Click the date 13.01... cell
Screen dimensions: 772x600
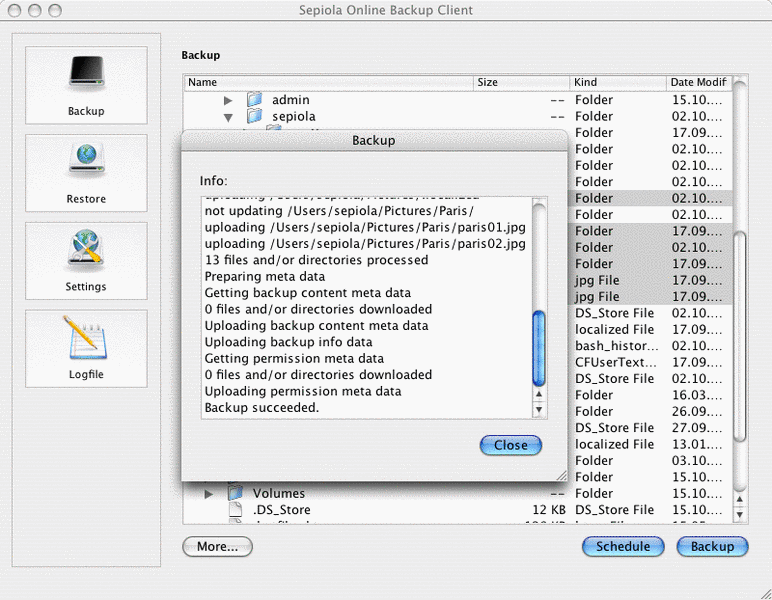[x=697, y=444]
